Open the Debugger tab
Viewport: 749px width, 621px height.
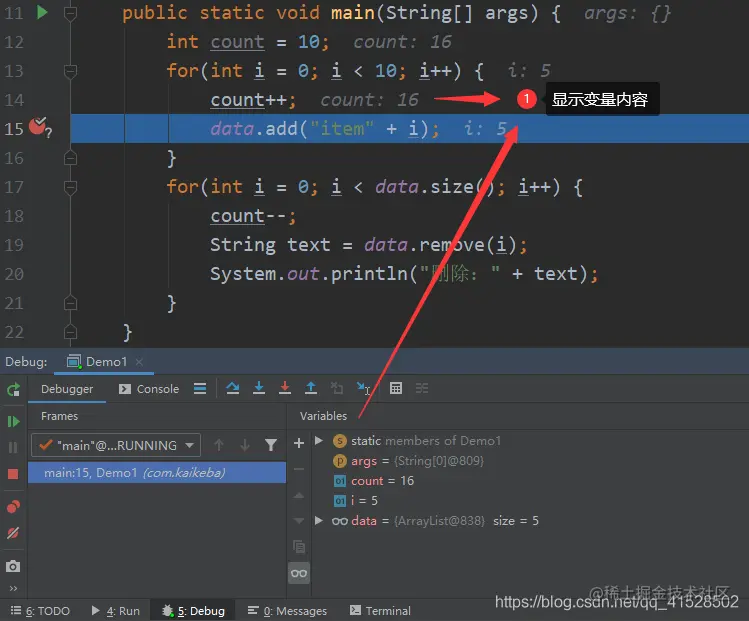(x=67, y=389)
